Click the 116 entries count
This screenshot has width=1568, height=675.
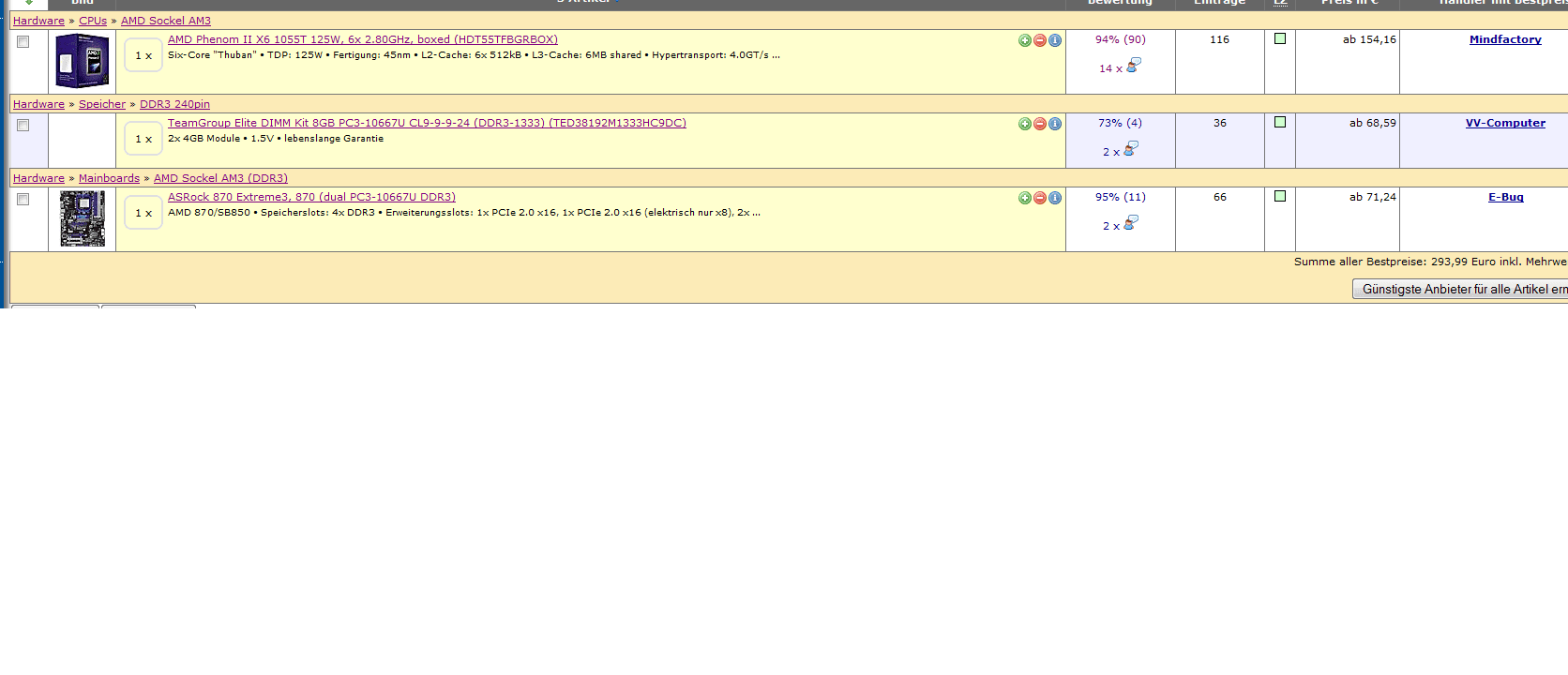[1219, 39]
